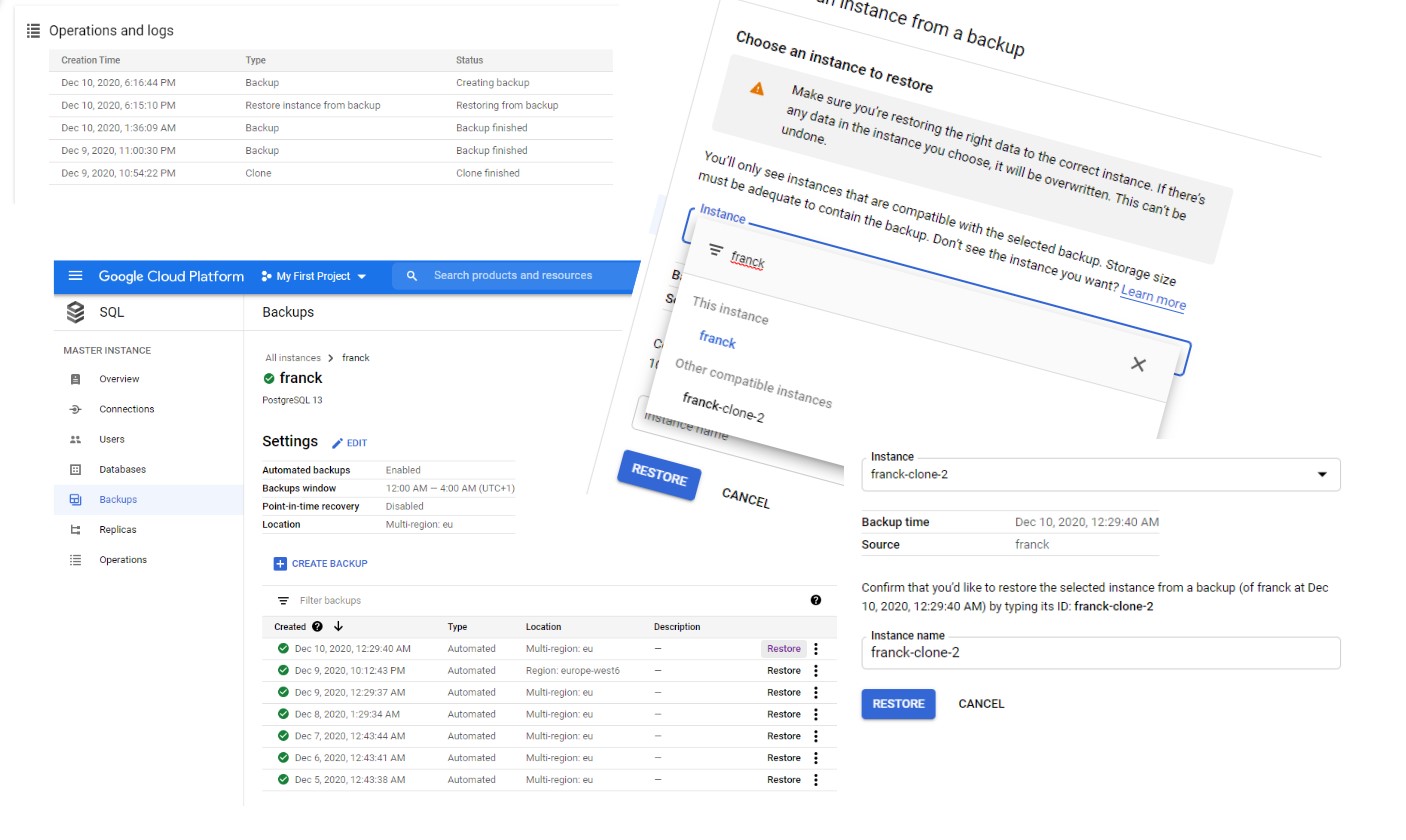1406x840 pixels.
Task: Click the help icon next to Created header
Action: pos(317,627)
